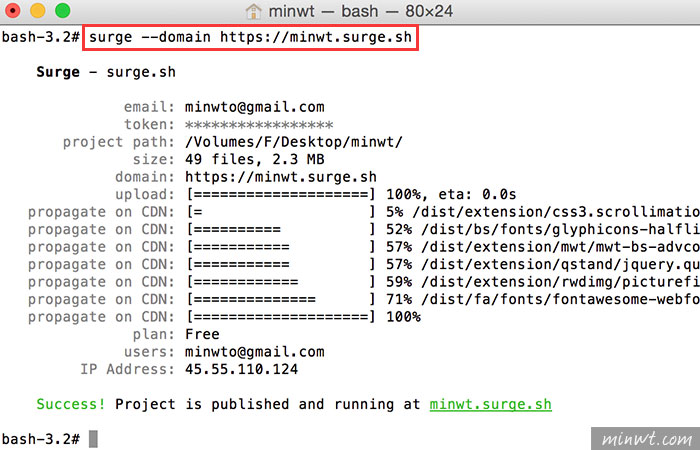Viewport: 700px width, 450px height.
Task: Click the command 'surge --domain https://minwt.surge.sh'
Action: click(250, 38)
